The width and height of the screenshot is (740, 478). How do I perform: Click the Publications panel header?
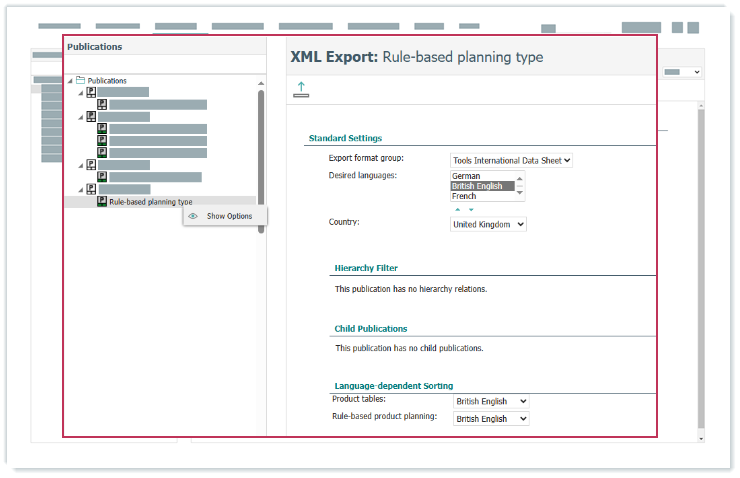click(x=94, y=47)
